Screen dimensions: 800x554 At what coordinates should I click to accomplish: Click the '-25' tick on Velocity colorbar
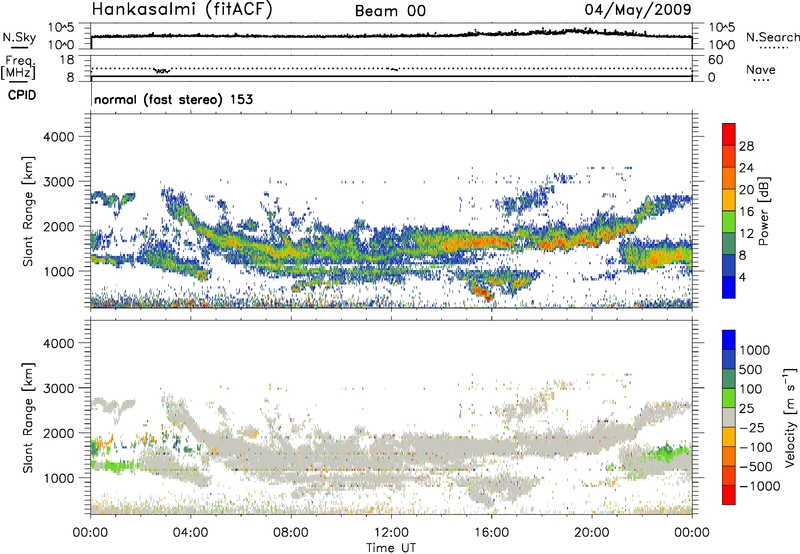[x=752, y=428]
